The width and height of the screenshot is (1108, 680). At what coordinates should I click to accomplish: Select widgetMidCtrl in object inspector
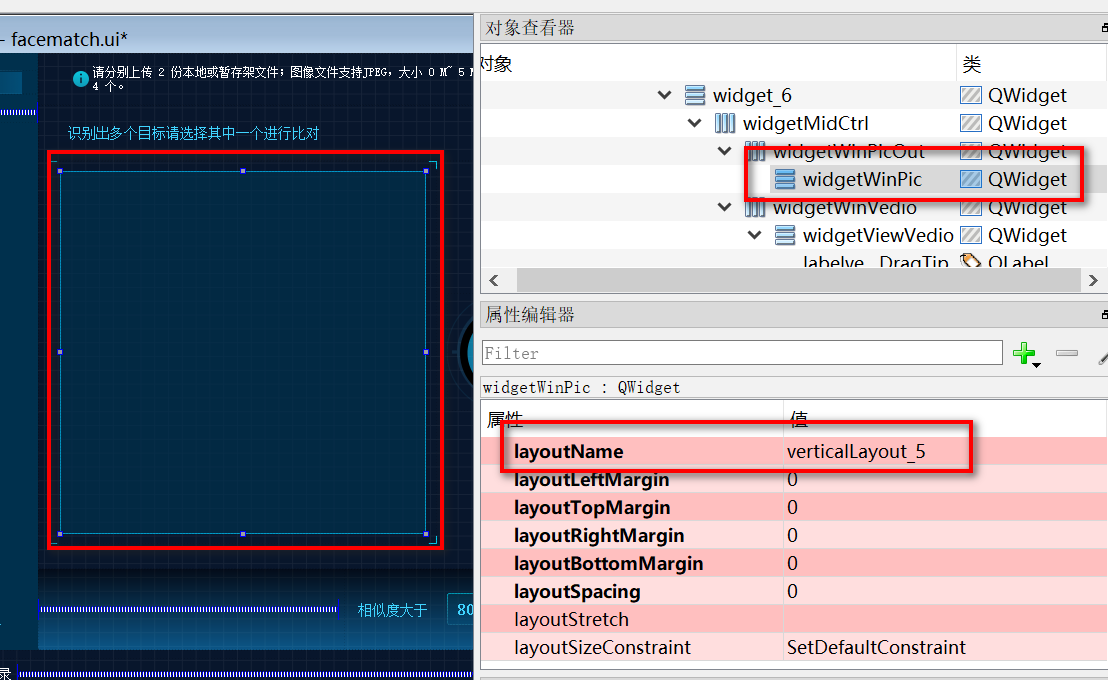click(x=806, y=123)
